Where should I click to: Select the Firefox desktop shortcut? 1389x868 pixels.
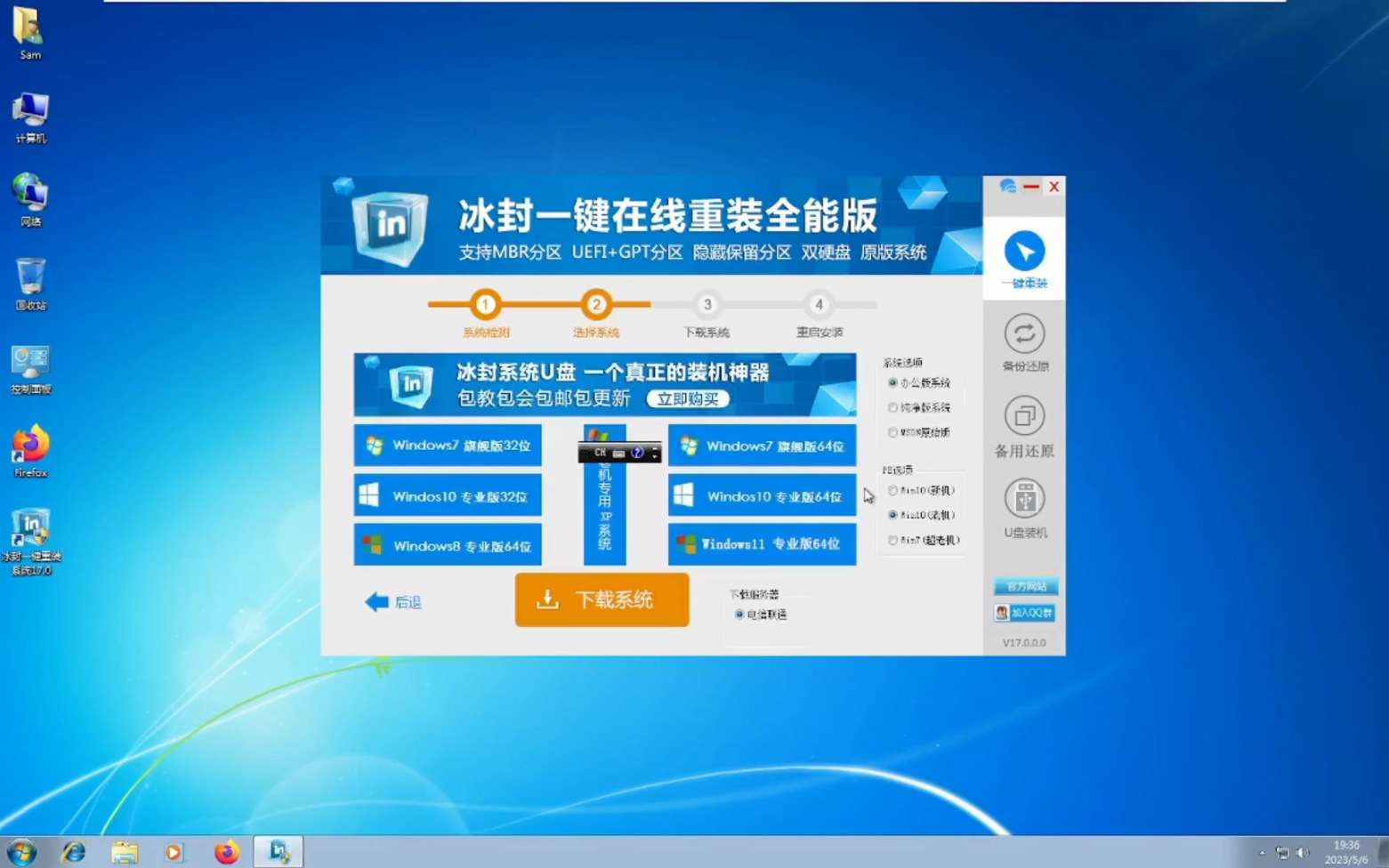30,453
